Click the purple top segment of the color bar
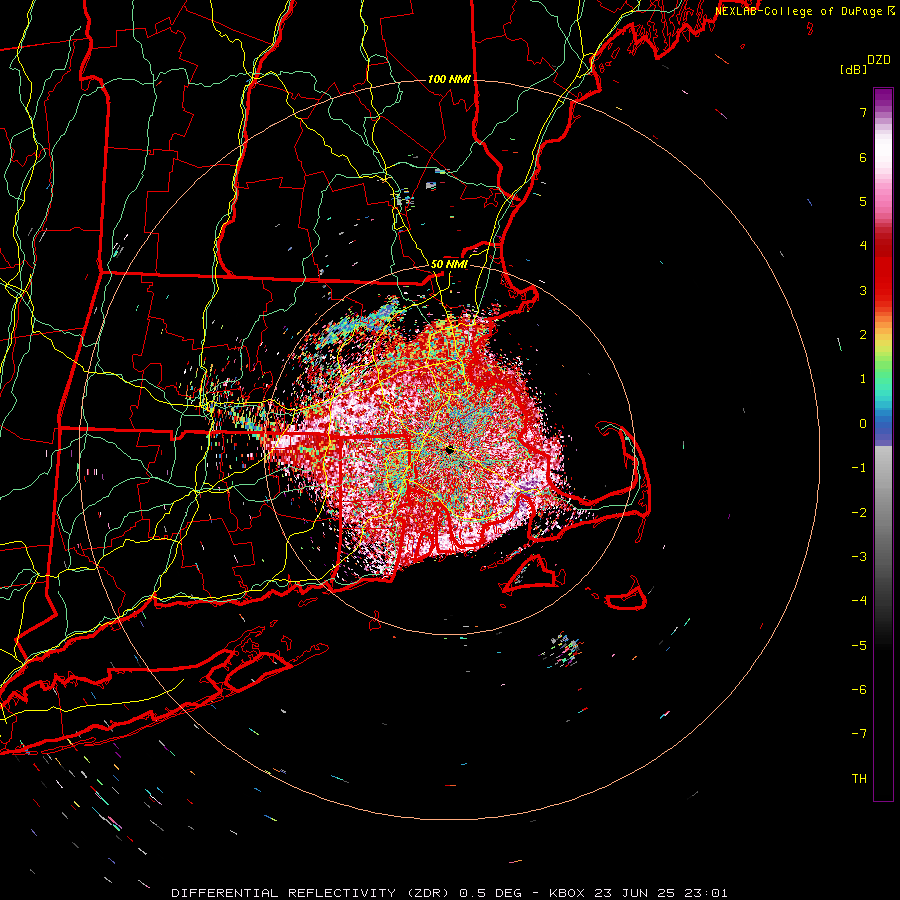This screenshot has height=900, width=900. (883, 99)
